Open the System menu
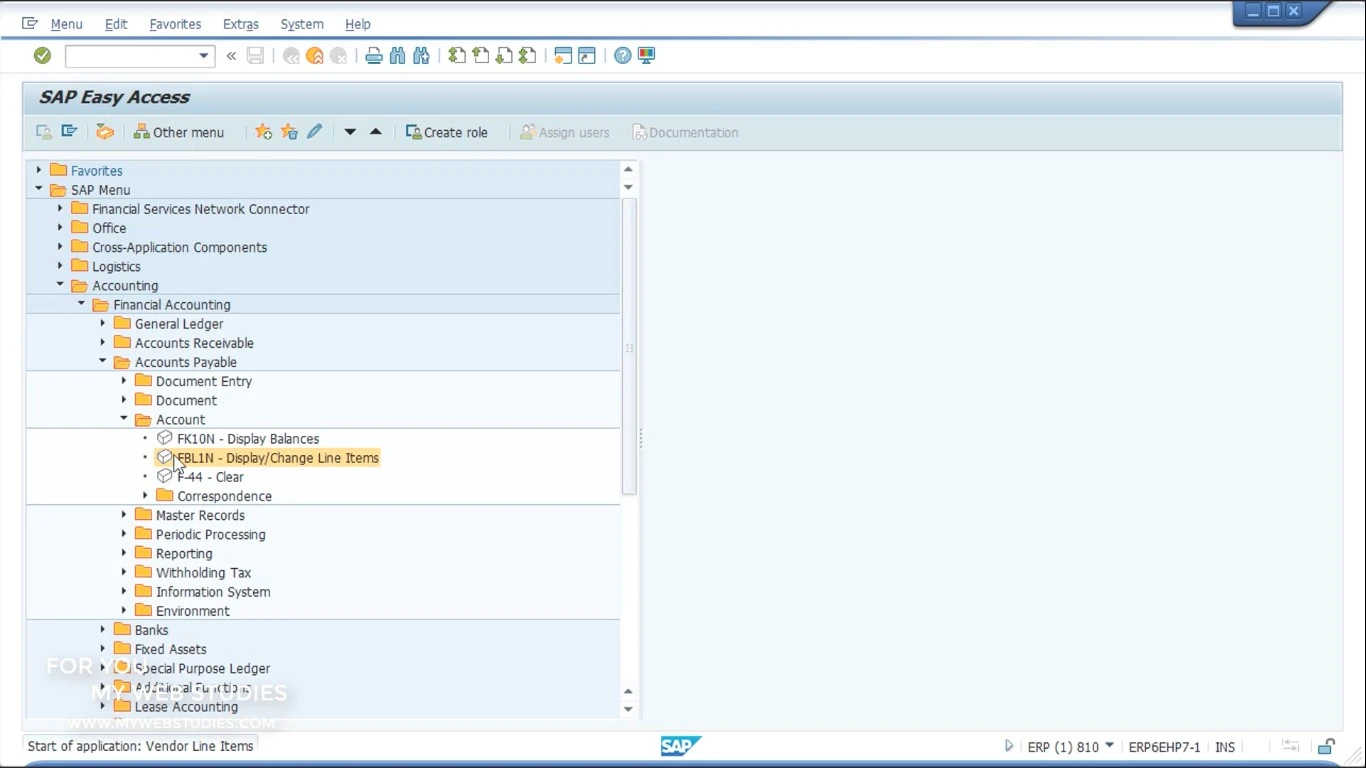Screen dimensions: 1366x768 point(302,24)
